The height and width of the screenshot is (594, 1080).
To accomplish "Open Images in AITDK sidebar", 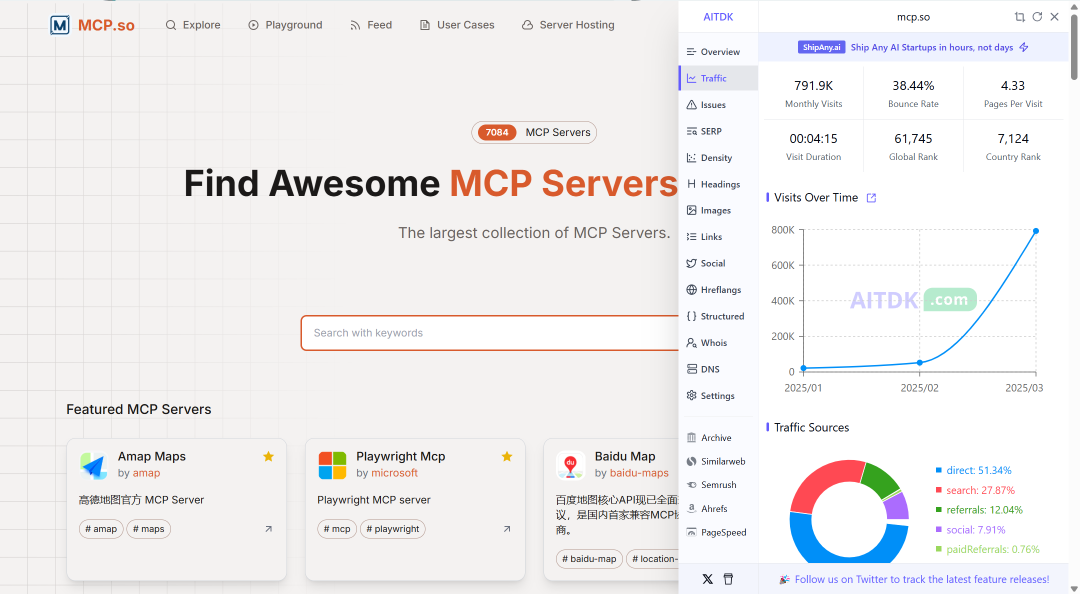I will coord(718,210).
